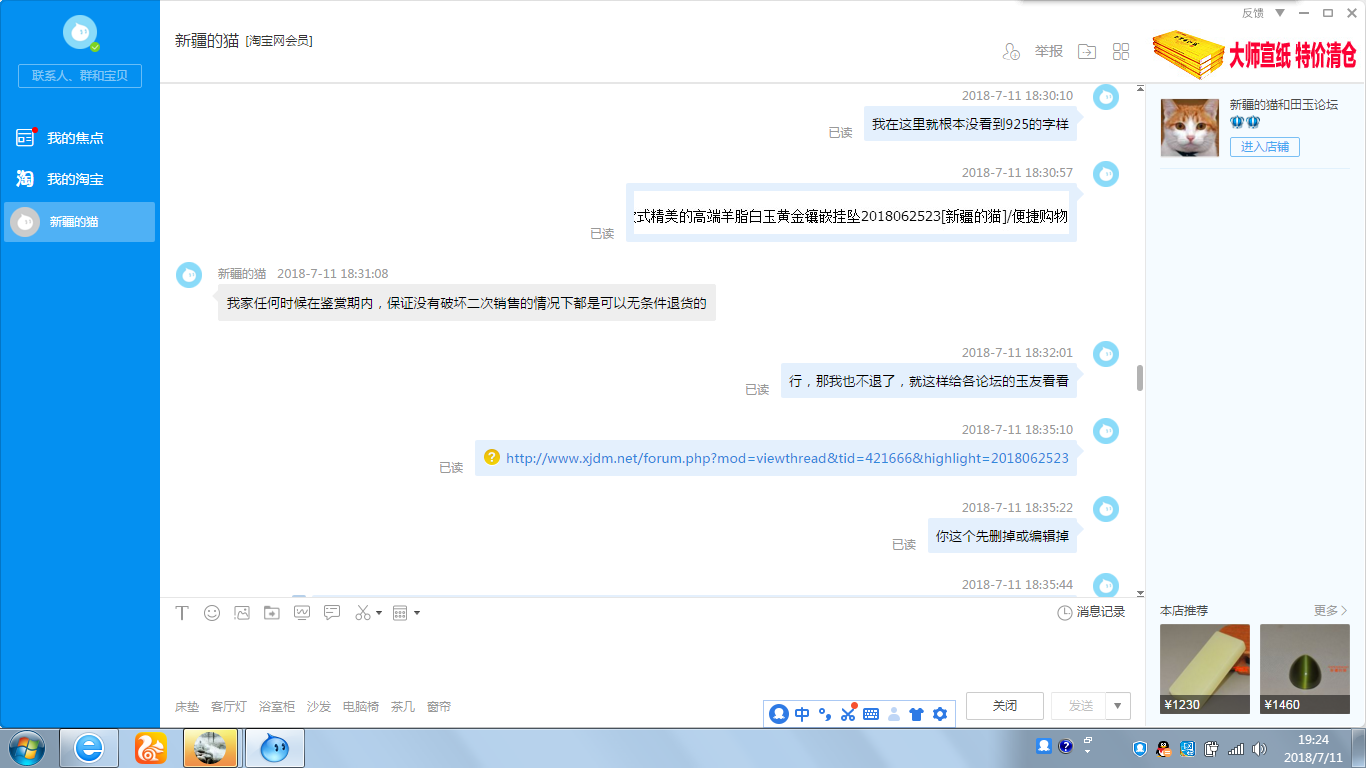Expand the dropdown arrow beside 反馈
The image size is (1366, 768).
click(x=1280, y=13)
